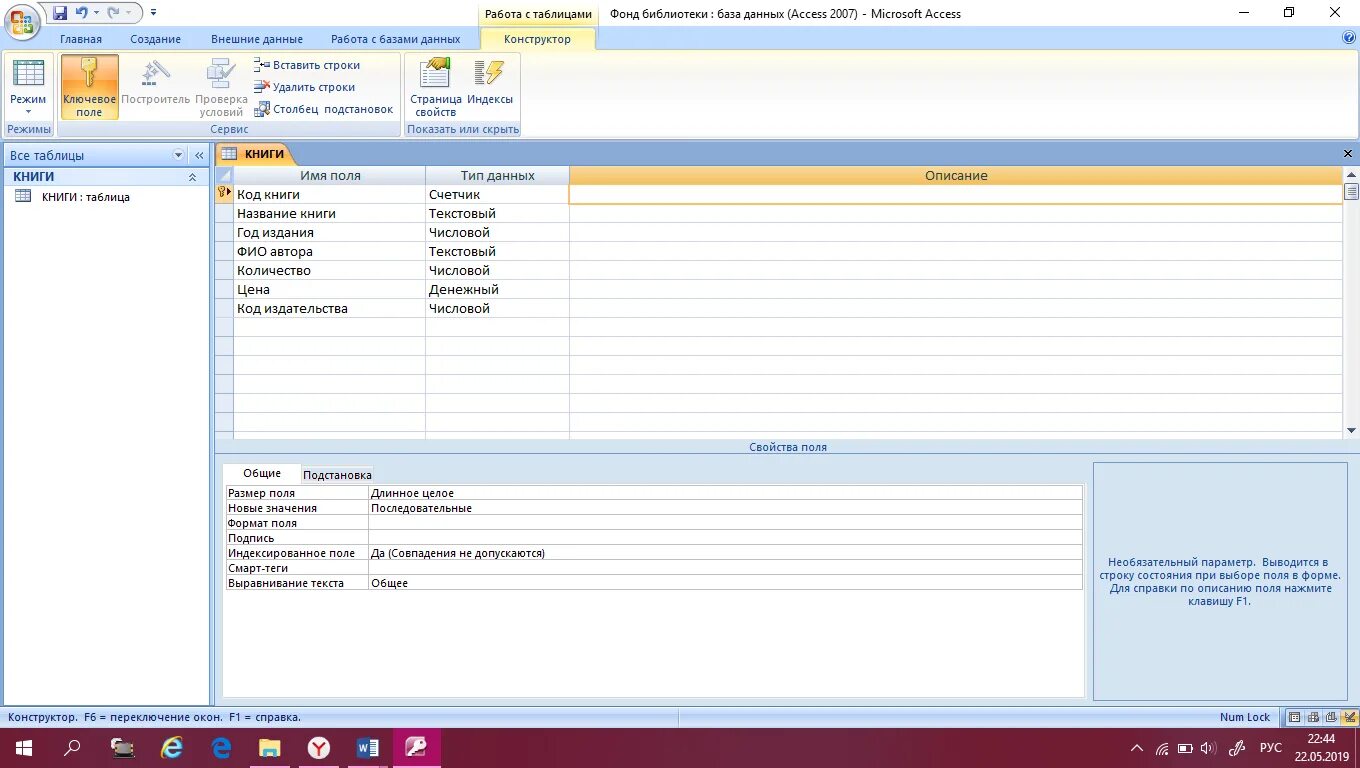The height and width of the screenshot is (768, 1360).
Task: Click the Цена field name cell
Action: point(330,289)
